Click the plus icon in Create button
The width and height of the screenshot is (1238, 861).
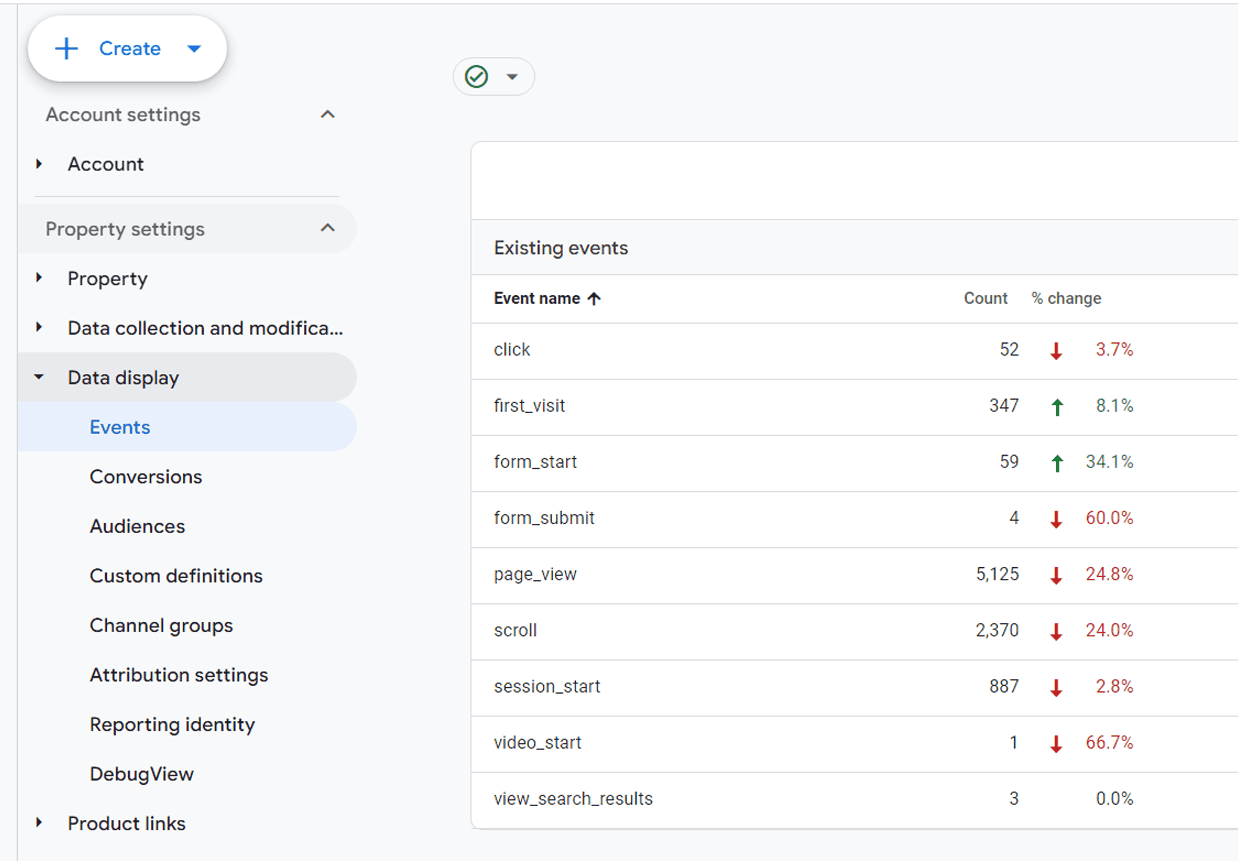pyautogui.click(x=66, y=48)
